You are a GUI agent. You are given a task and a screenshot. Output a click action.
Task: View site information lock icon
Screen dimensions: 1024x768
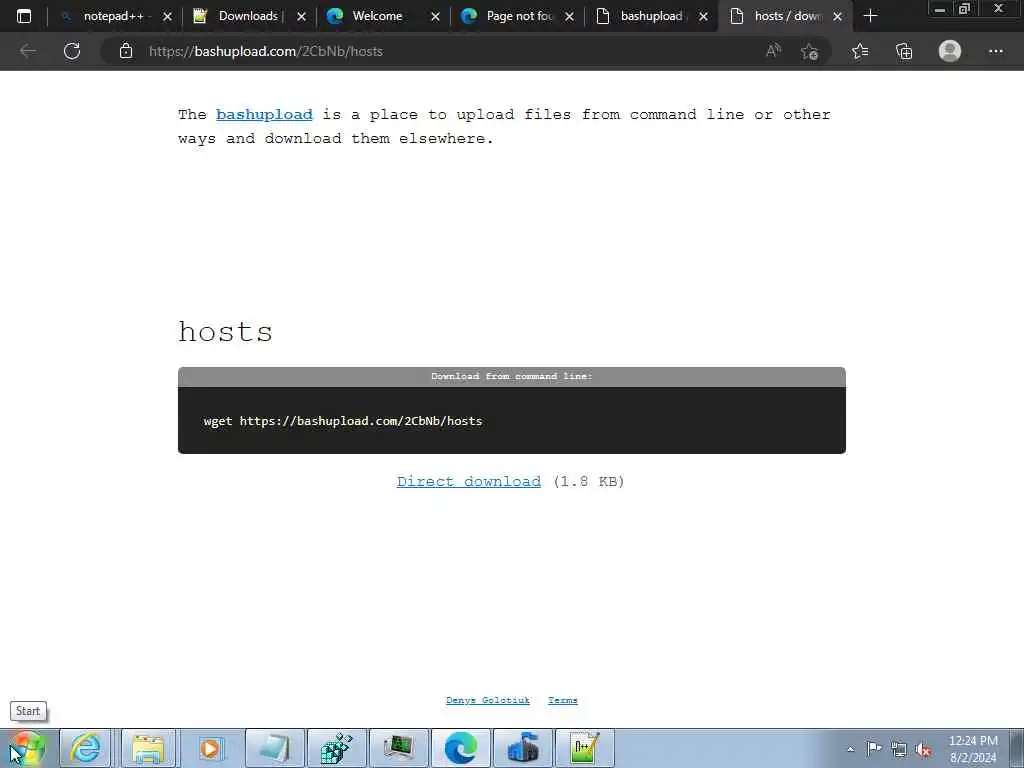point(126,51)
